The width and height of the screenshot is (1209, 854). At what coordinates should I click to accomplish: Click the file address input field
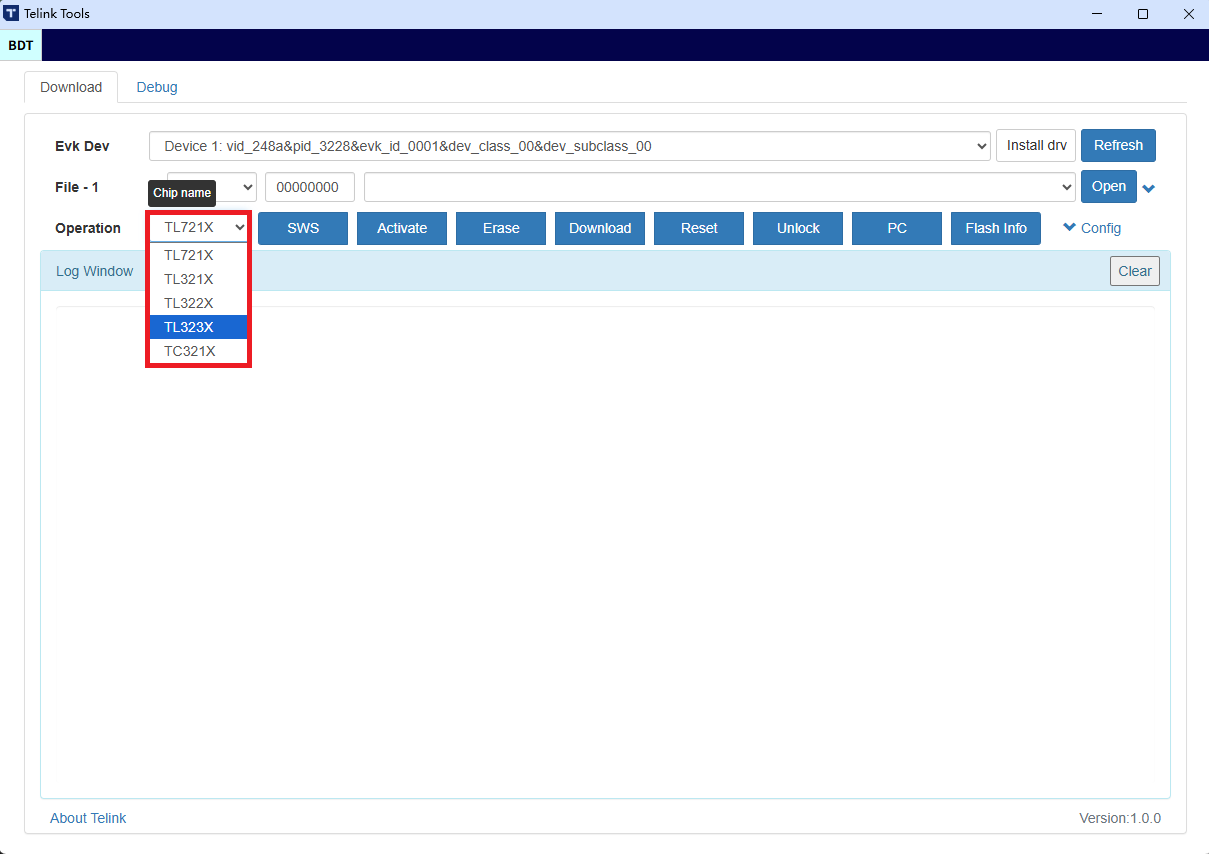pyautogui.click(x=310, y=187)
